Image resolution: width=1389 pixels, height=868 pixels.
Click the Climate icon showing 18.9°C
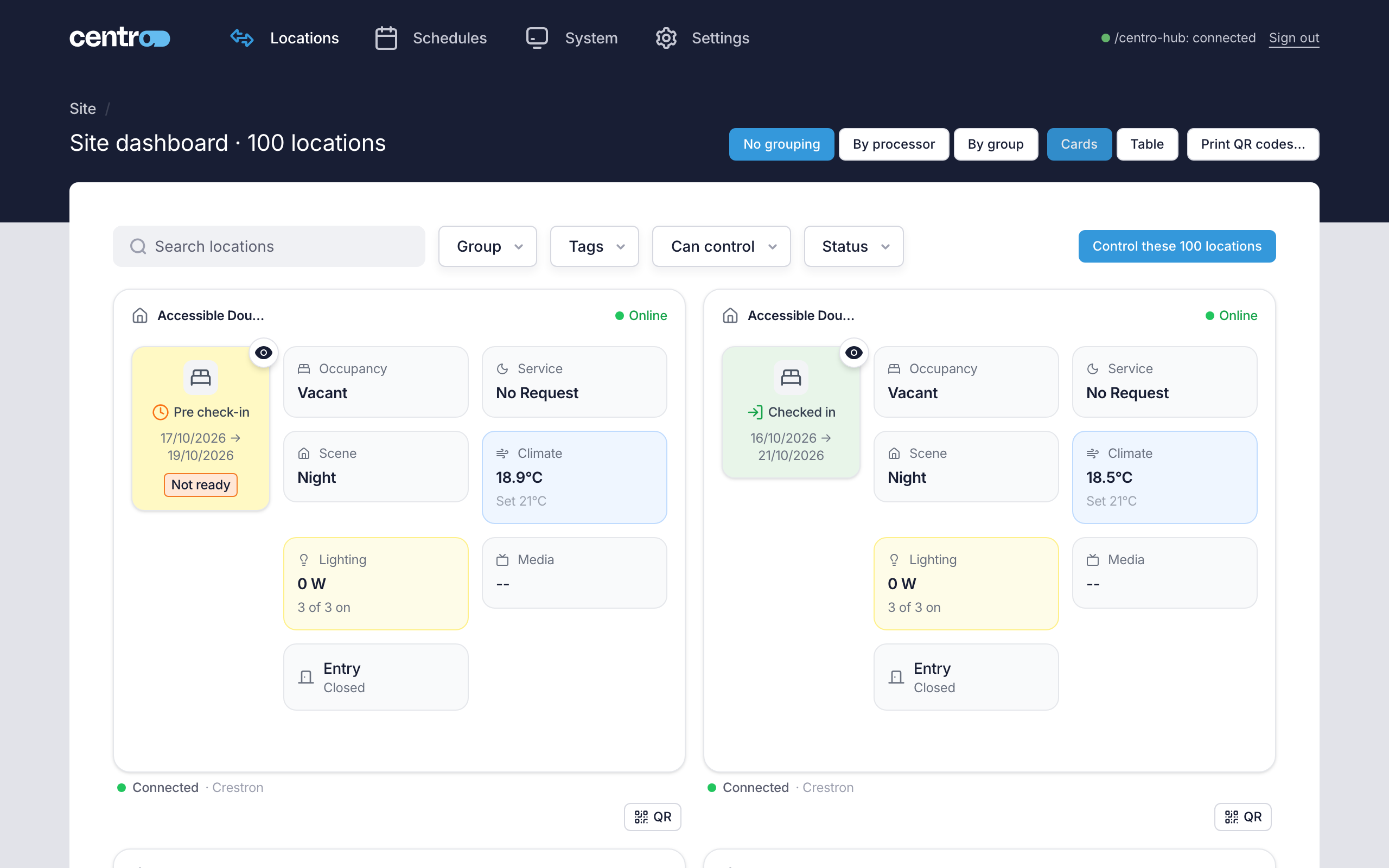[502, 454]
